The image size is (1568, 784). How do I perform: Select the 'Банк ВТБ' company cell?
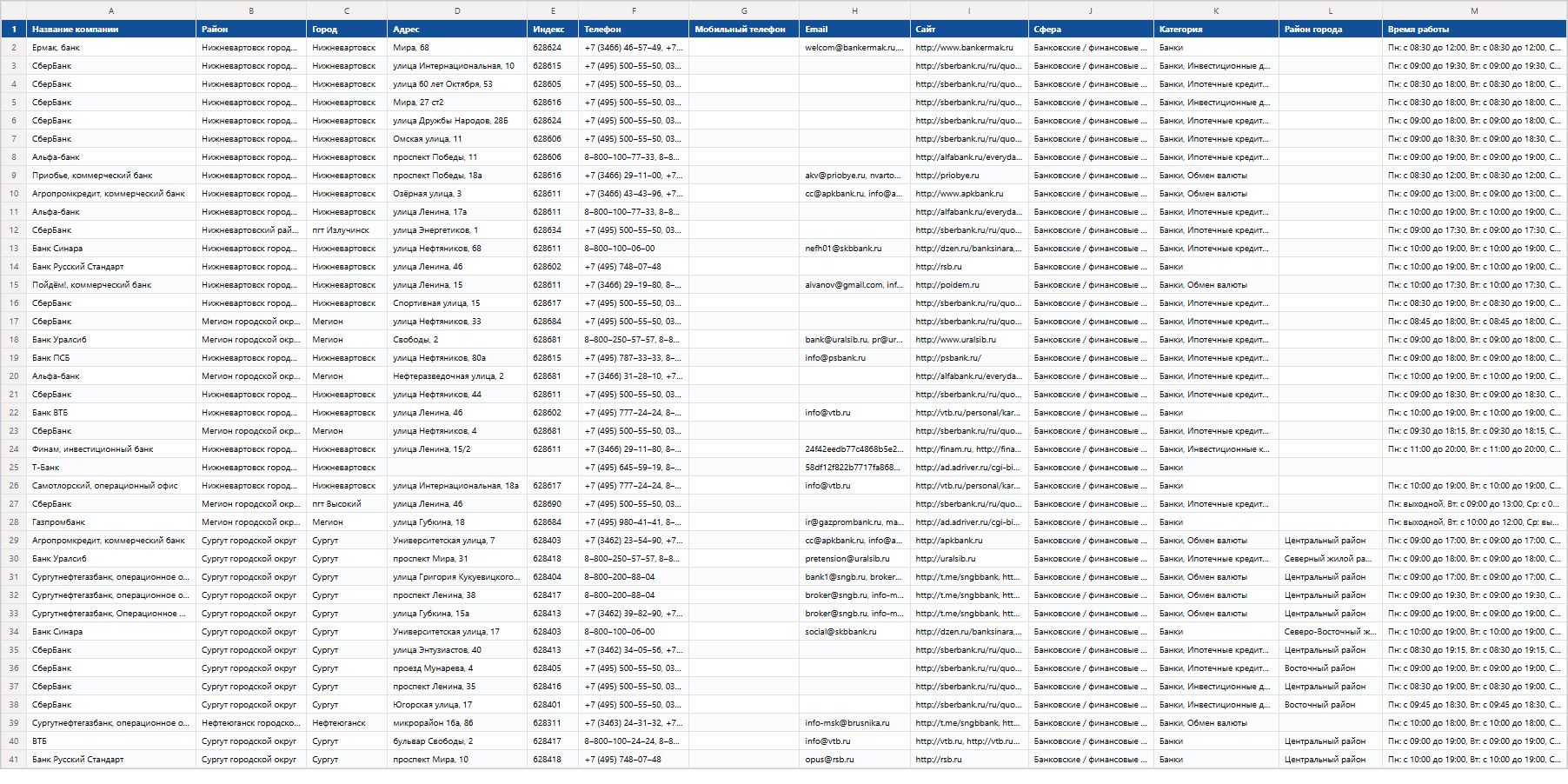(111, 413)
